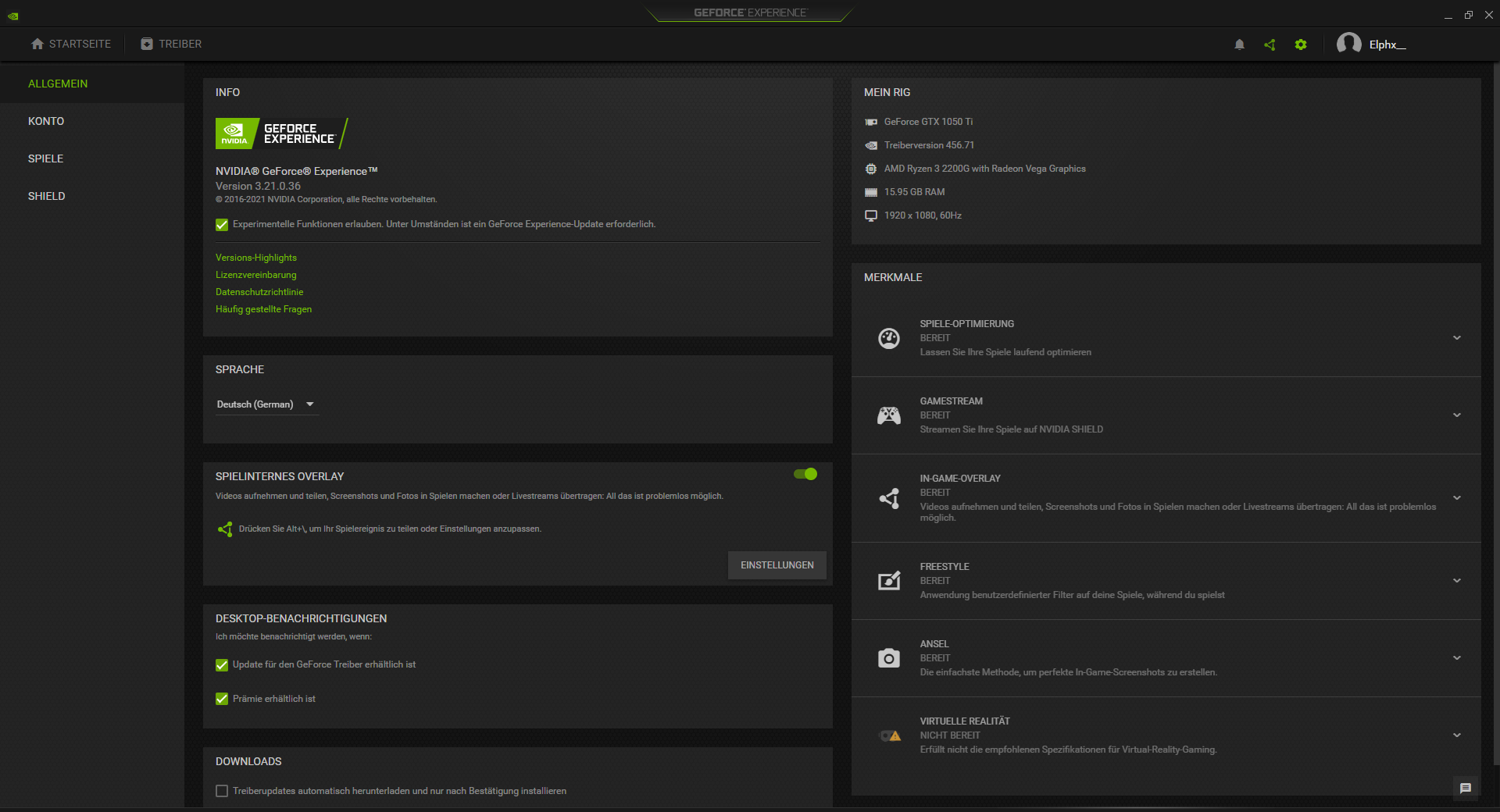1500x812 pixels.
Task: Select the Spiele sidebar tab
Action: point(92,158)
